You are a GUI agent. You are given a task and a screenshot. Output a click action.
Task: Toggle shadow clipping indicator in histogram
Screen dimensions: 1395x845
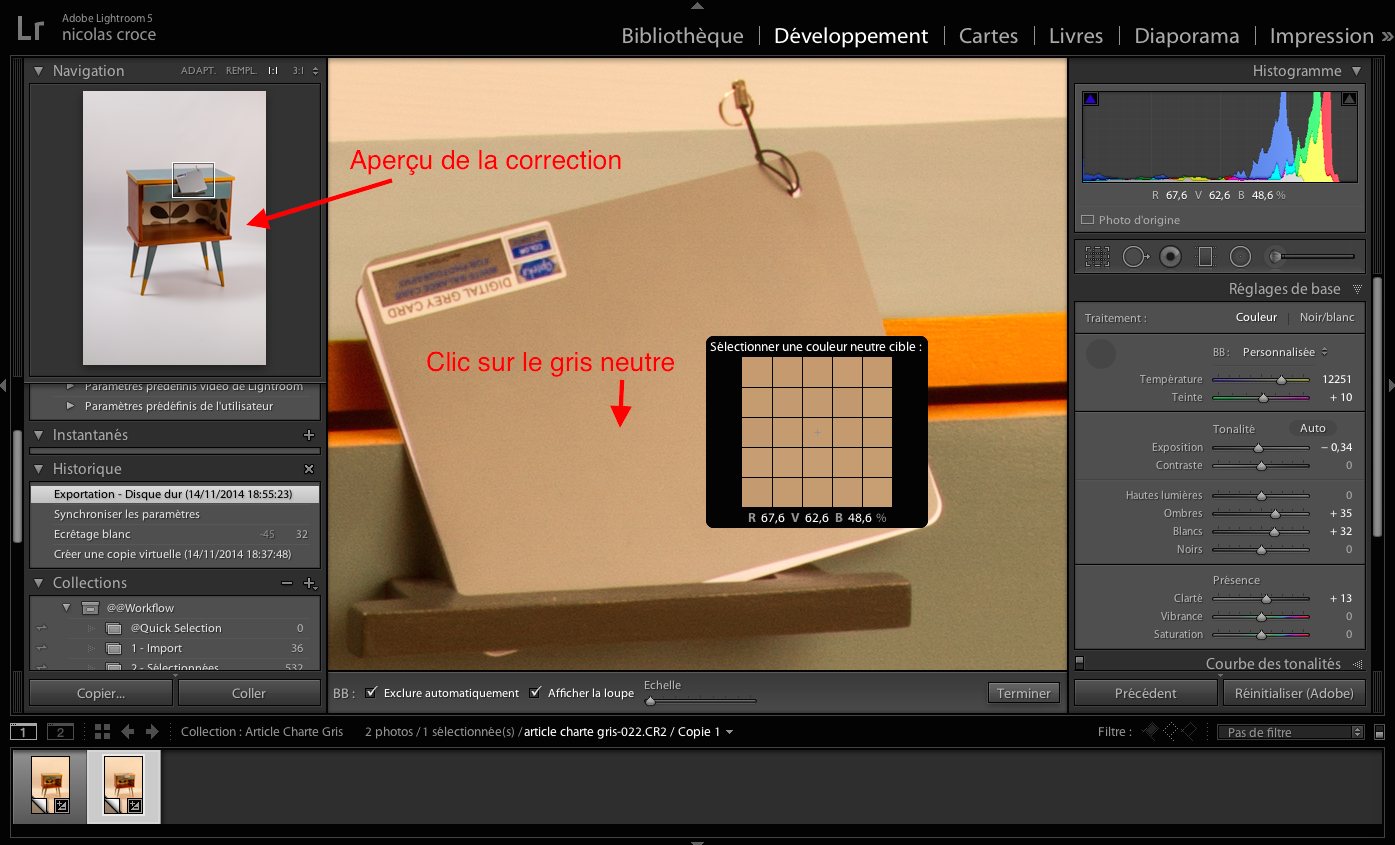(x=1091, y=98)
